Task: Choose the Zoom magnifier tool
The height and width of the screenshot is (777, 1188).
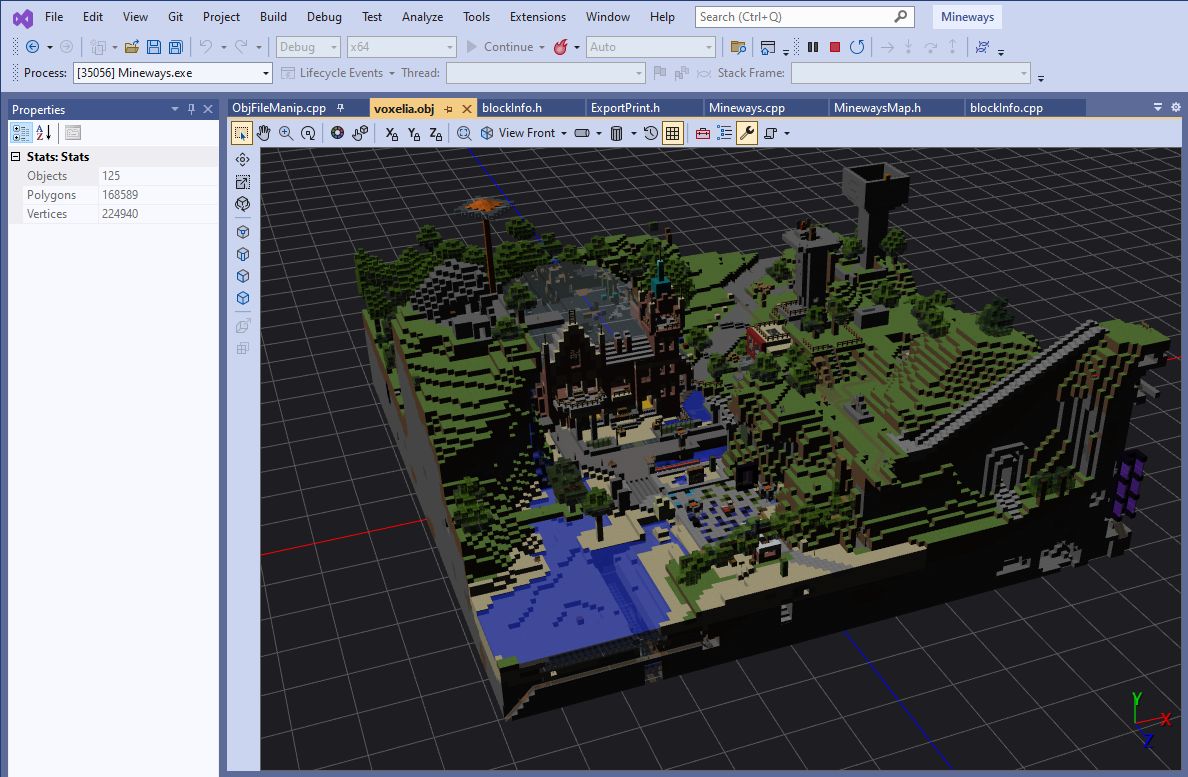Action: [286, 133]
